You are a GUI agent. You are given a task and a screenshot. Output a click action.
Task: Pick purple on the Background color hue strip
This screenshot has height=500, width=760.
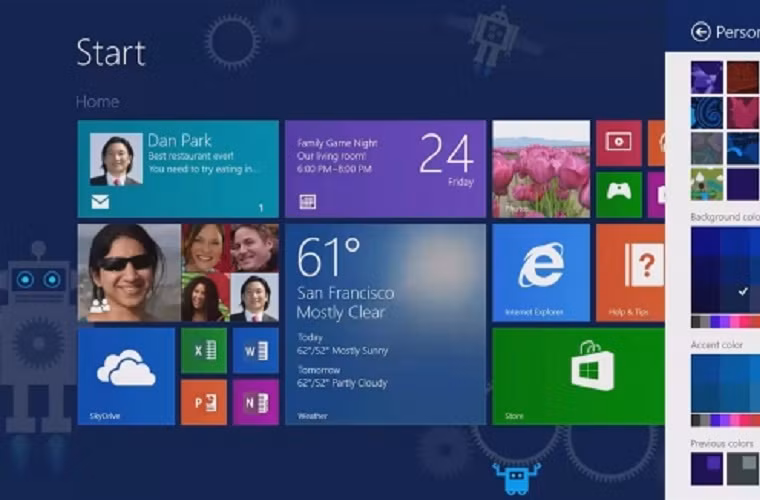tap(724, 321)
